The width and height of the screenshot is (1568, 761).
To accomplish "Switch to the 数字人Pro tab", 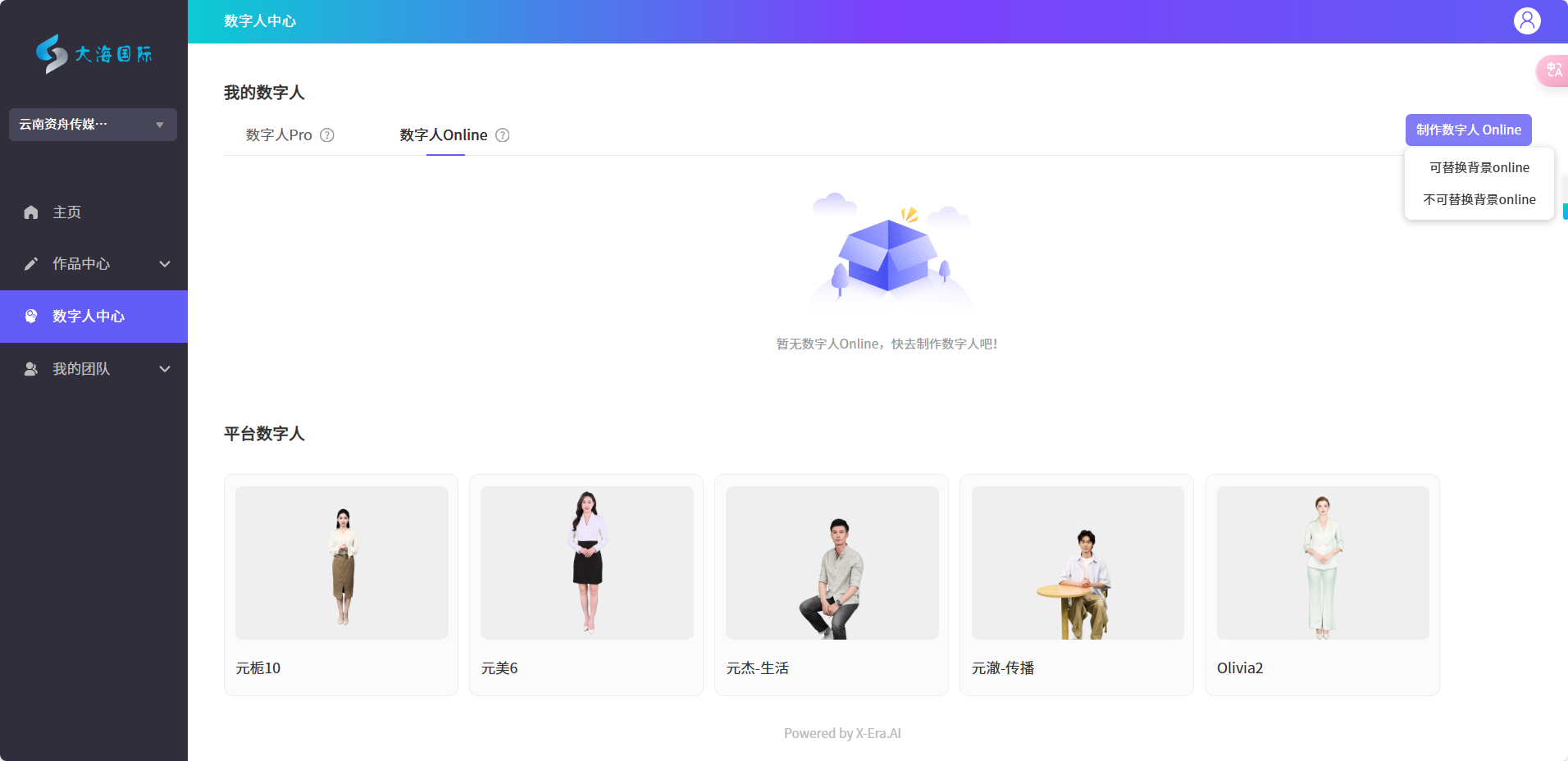I will click(279, 135).
